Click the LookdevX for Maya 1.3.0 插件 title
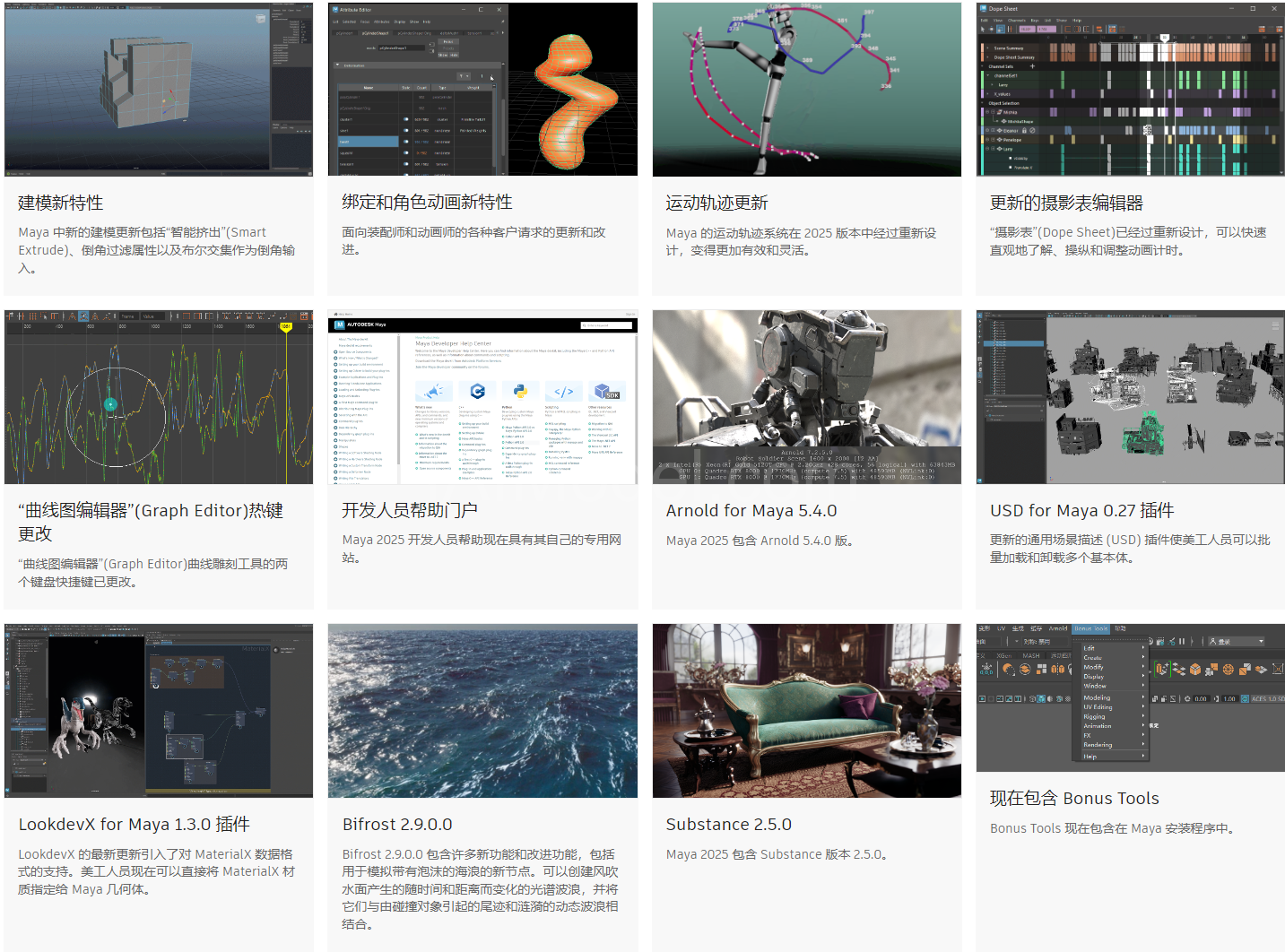This screenshot has width=1285, height=952. point(135,825)
